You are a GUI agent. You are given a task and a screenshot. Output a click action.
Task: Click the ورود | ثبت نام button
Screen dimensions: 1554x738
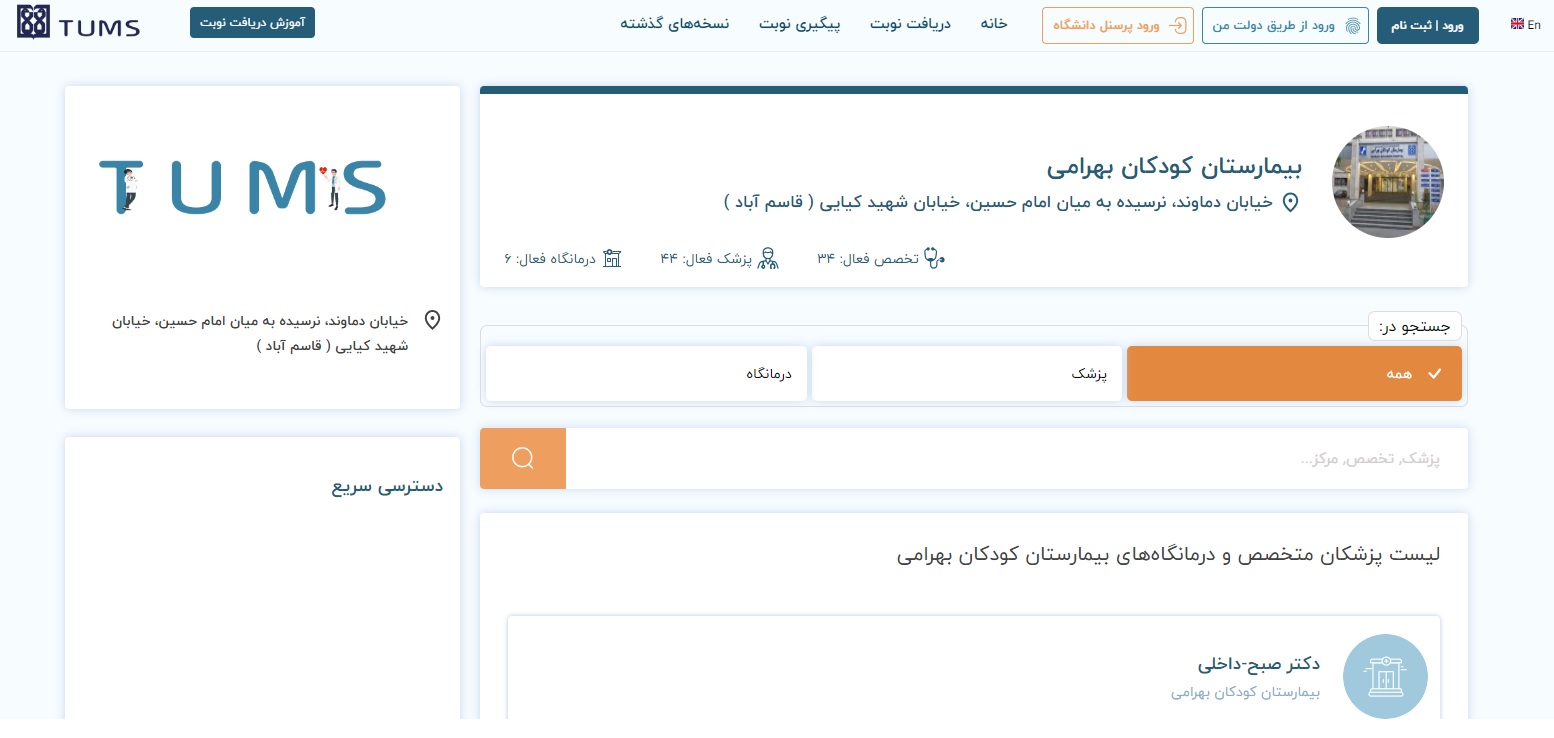1427,26
